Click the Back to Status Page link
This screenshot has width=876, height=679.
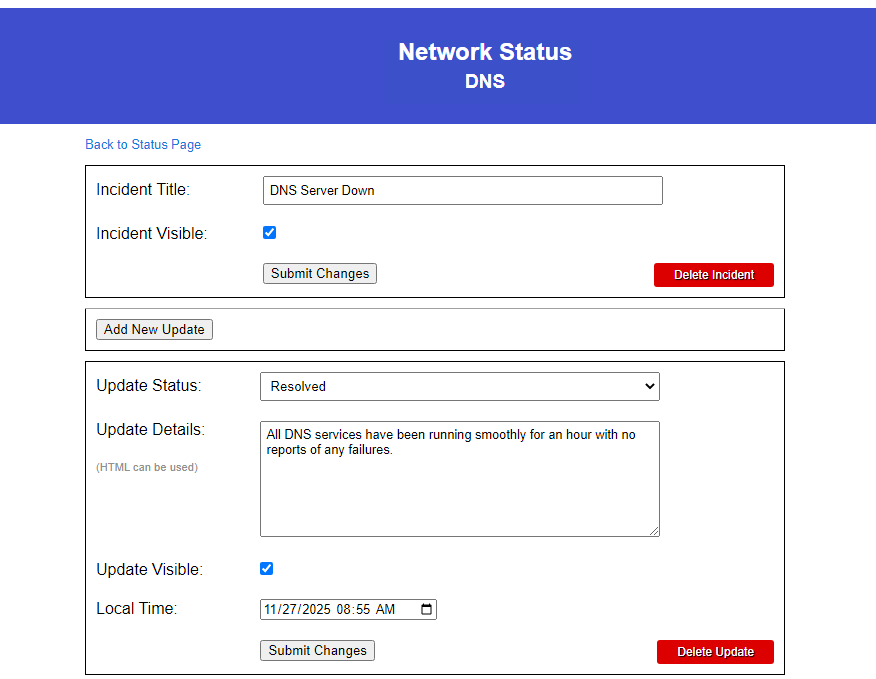coord(142,144)
